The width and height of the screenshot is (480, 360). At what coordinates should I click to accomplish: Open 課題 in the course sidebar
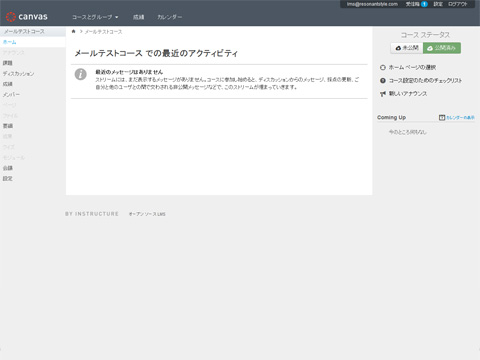[8, 63]
